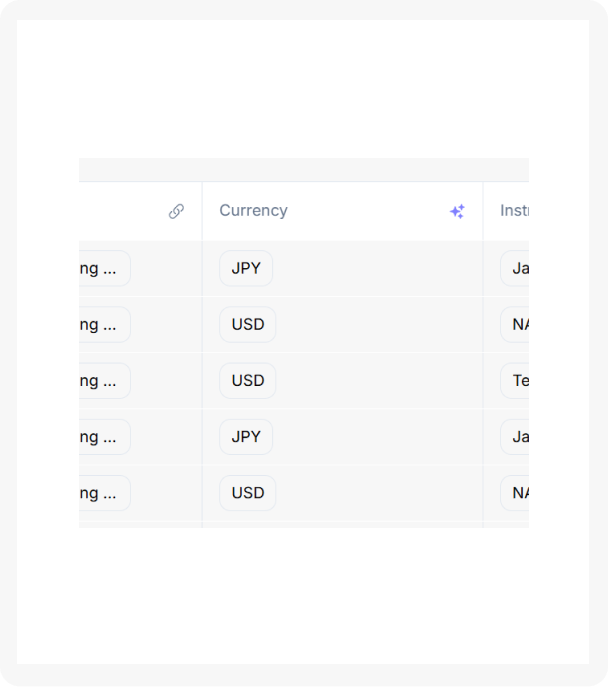Click the USD chip in the second row

coord(248,324)
